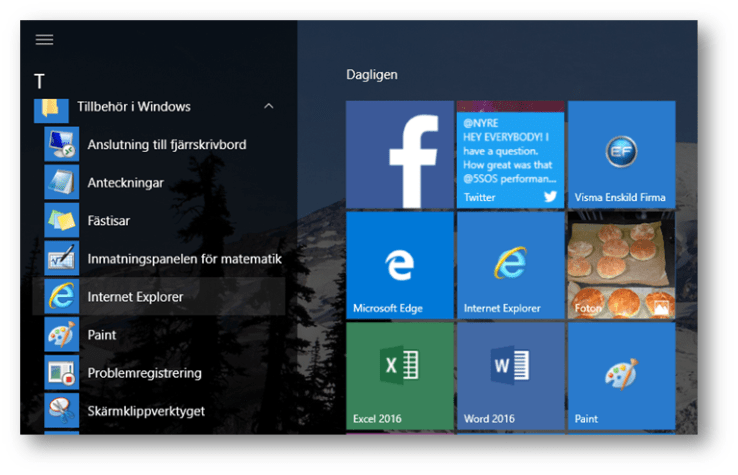738x475 pixels.
Task: Open Problemregistrering icon
Action: point(62,373)
